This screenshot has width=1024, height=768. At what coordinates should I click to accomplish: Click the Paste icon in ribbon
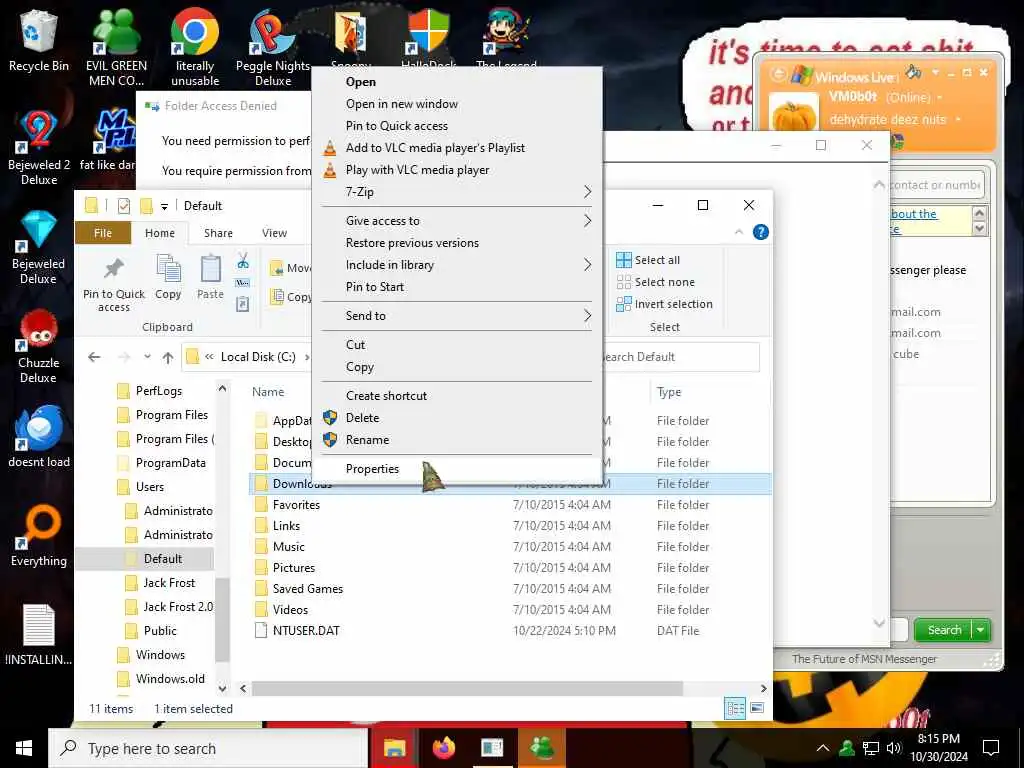[210, 277]
